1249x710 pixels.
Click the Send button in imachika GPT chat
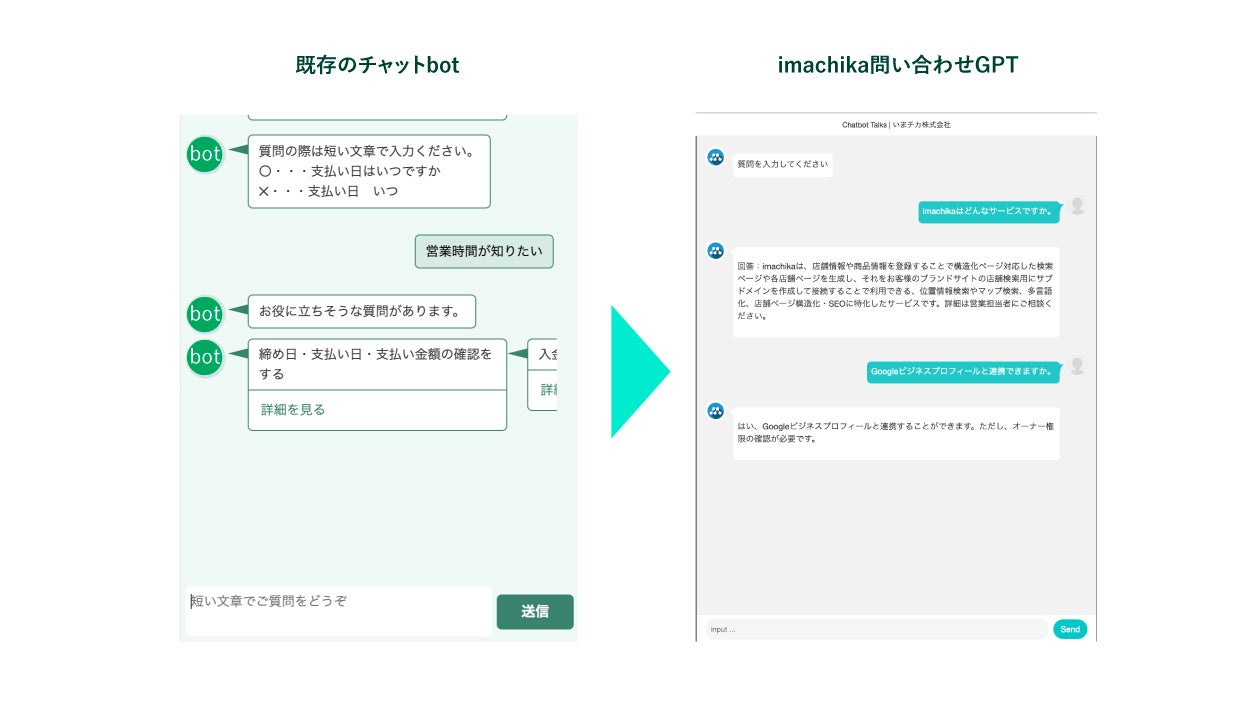[x=1070, y=629]
